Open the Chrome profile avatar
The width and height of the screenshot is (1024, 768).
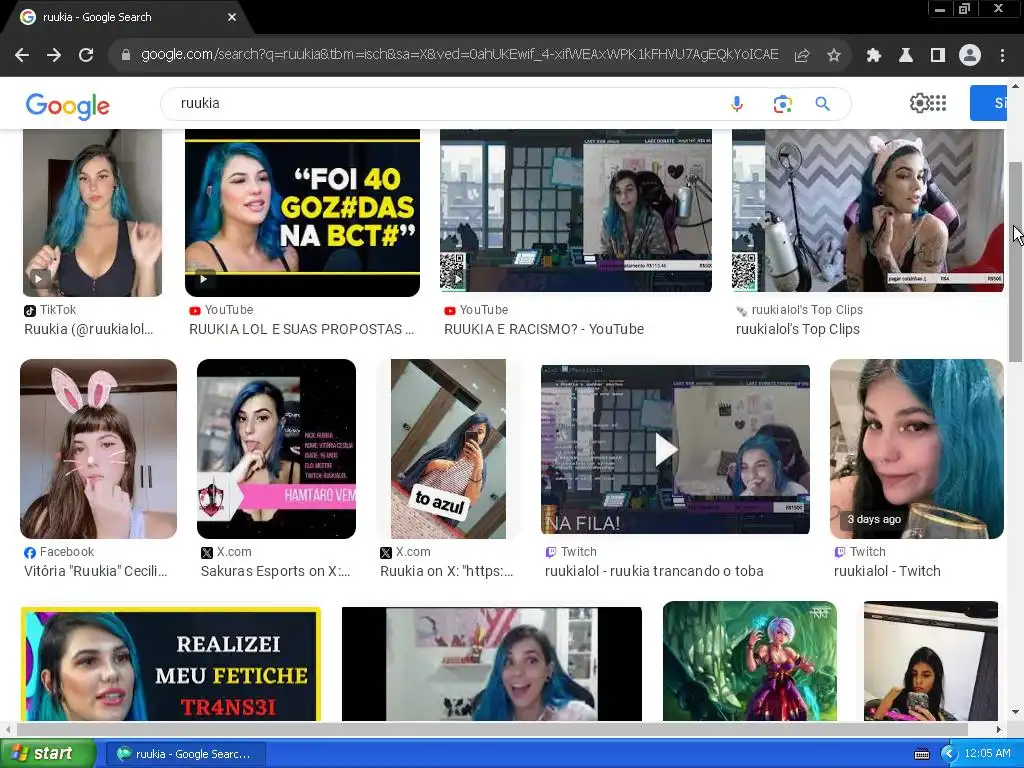[x=970, y=56]
